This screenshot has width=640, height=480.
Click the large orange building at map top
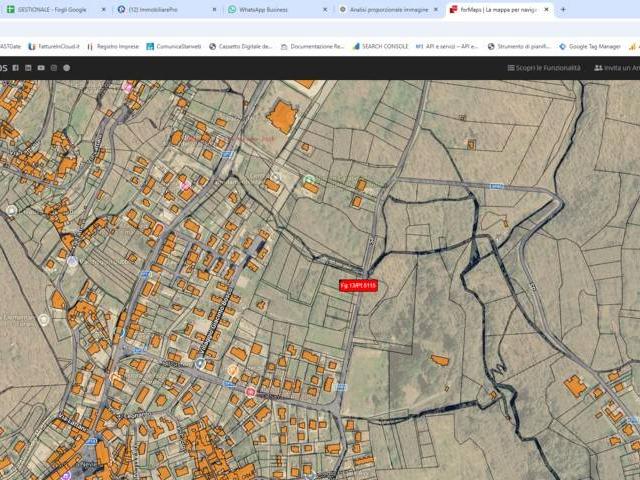tap(282, 116)
